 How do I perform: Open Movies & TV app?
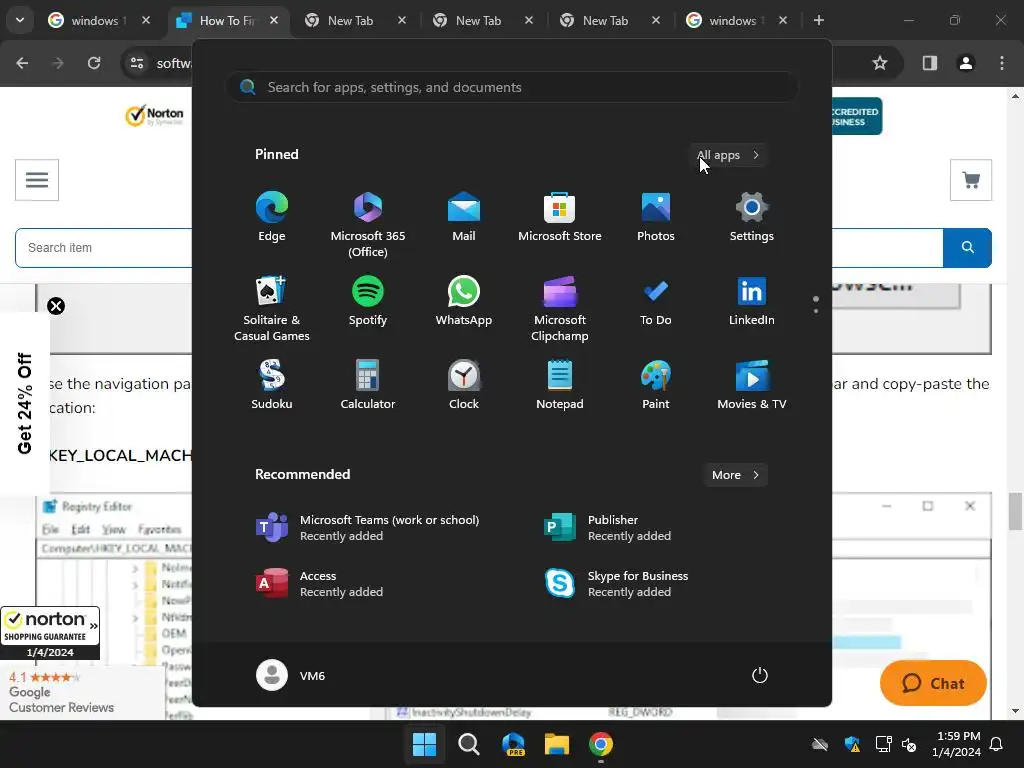click(x=752, y=385)
